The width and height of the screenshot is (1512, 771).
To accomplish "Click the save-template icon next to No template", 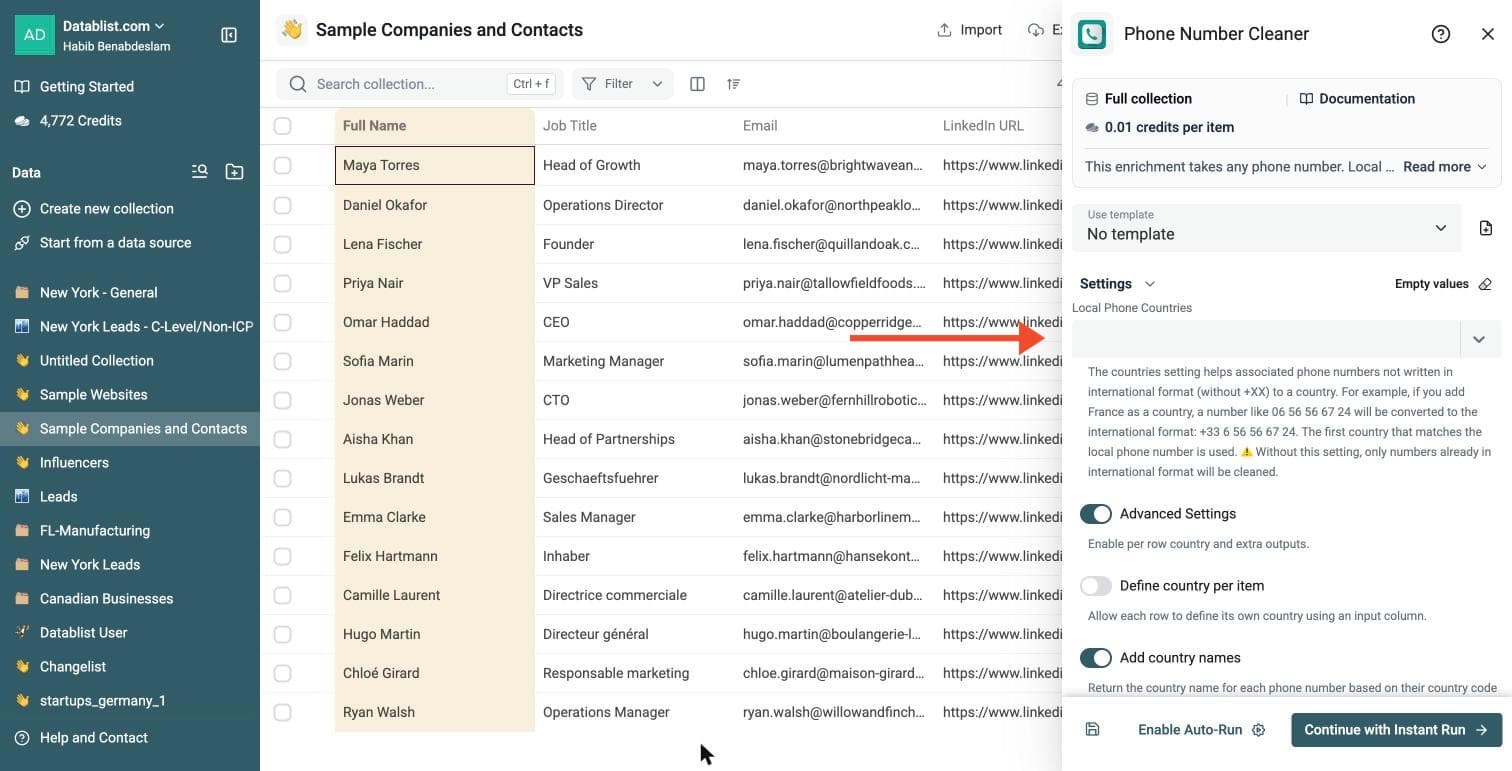I will [1486, 228].
